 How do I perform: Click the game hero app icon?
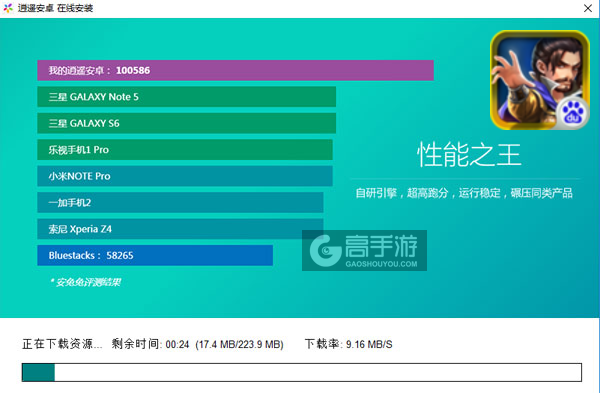(540, 80)
